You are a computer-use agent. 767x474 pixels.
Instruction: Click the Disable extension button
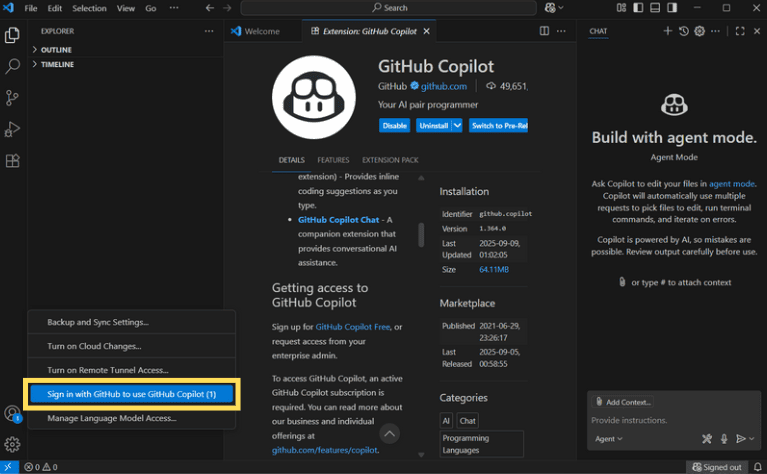(394, 126)
